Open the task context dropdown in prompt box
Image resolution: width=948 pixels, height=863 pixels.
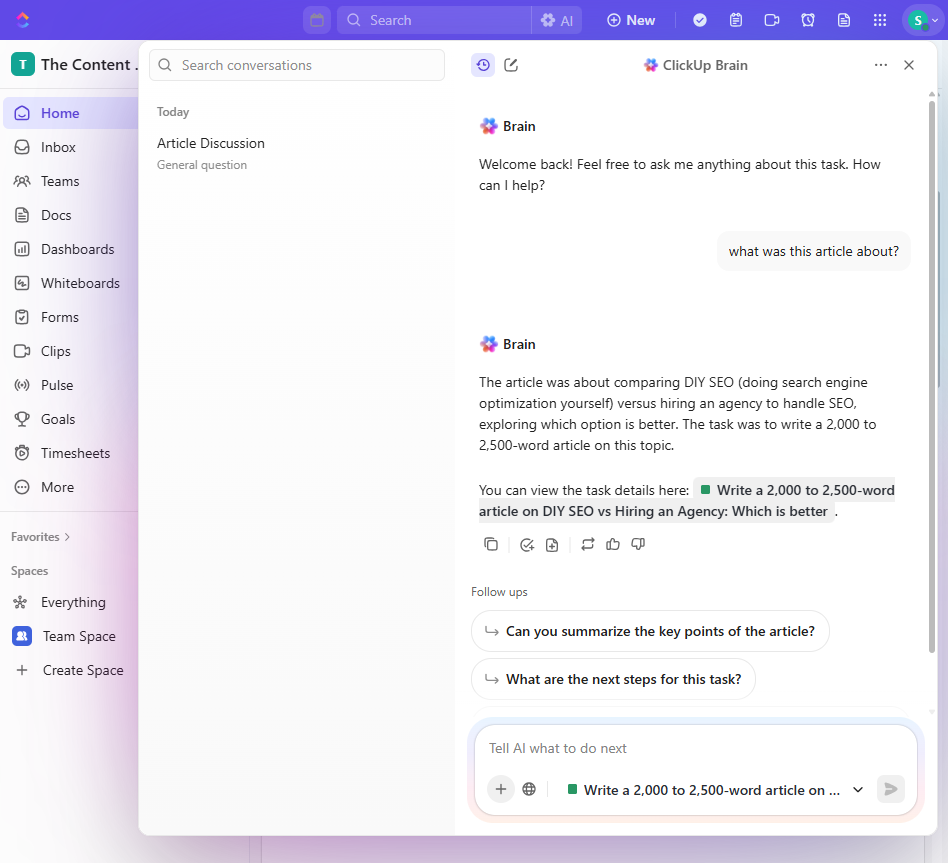tap(715, 790)
